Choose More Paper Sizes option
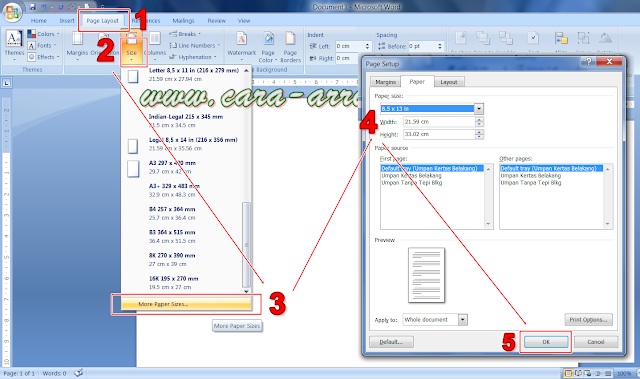Screen dimensions: 640x379 coord(186,304)
